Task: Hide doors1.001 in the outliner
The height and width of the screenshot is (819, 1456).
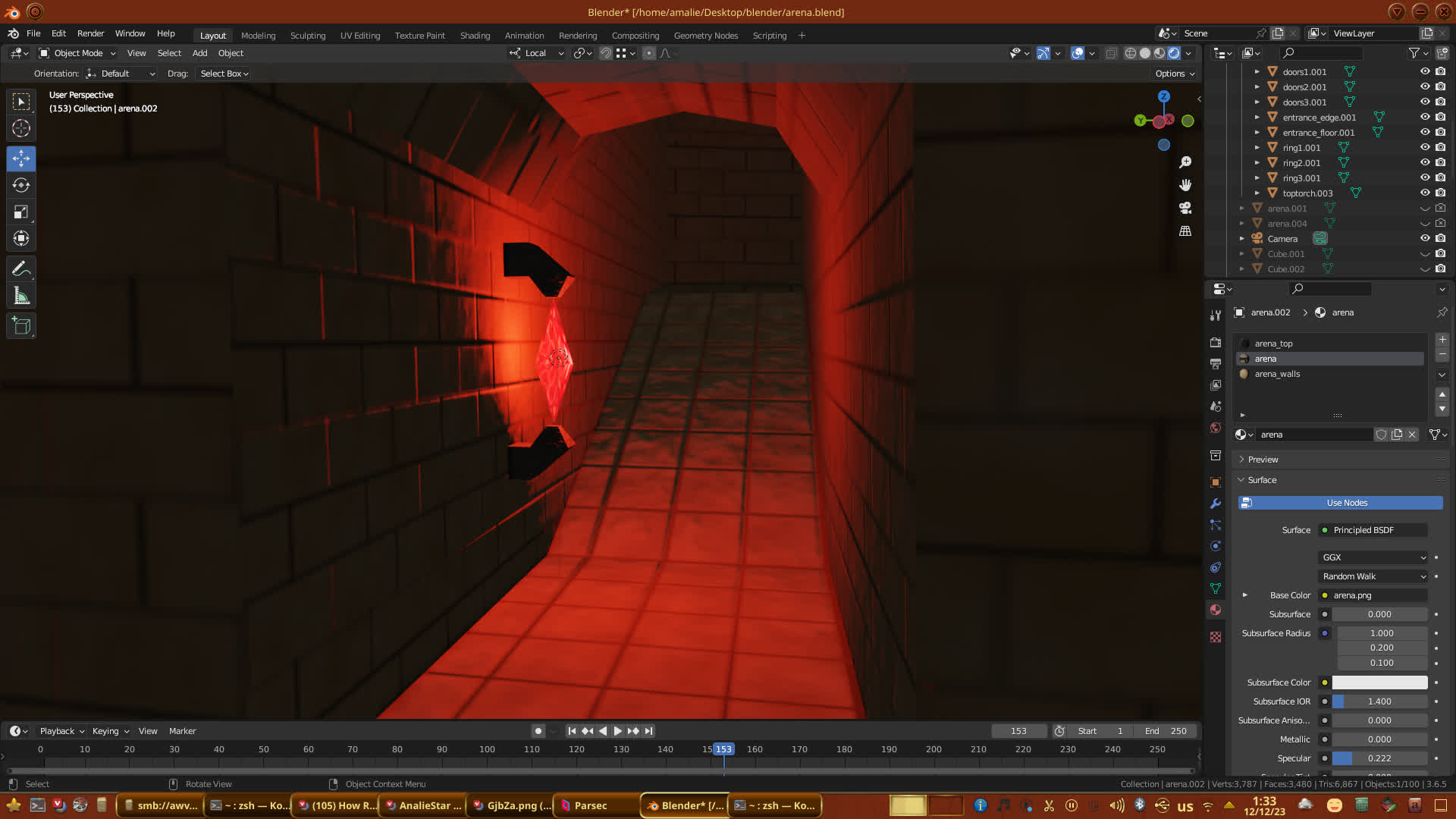Action: 1425,71
